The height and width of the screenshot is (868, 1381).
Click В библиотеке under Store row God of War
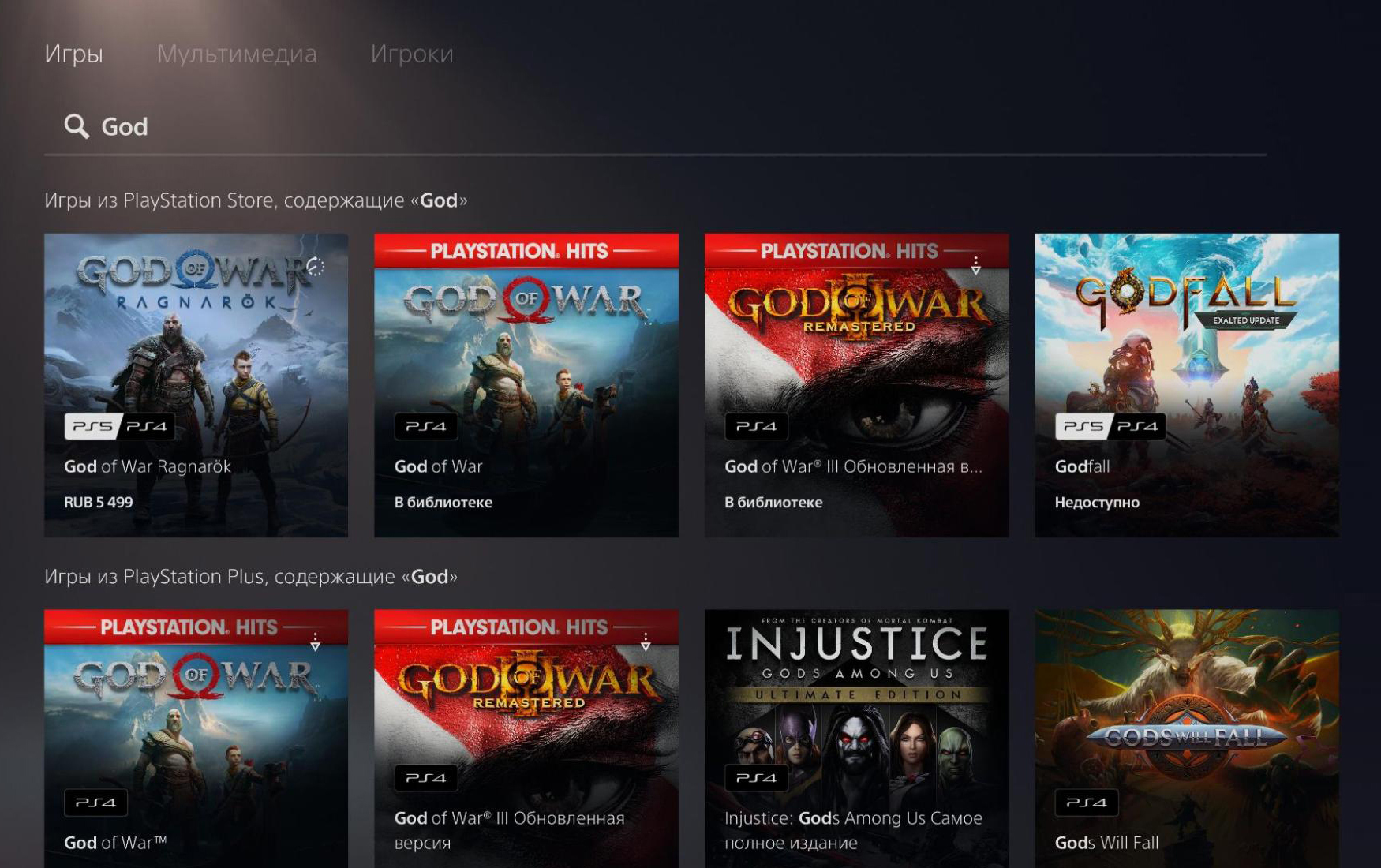click(x=443, y=503)
